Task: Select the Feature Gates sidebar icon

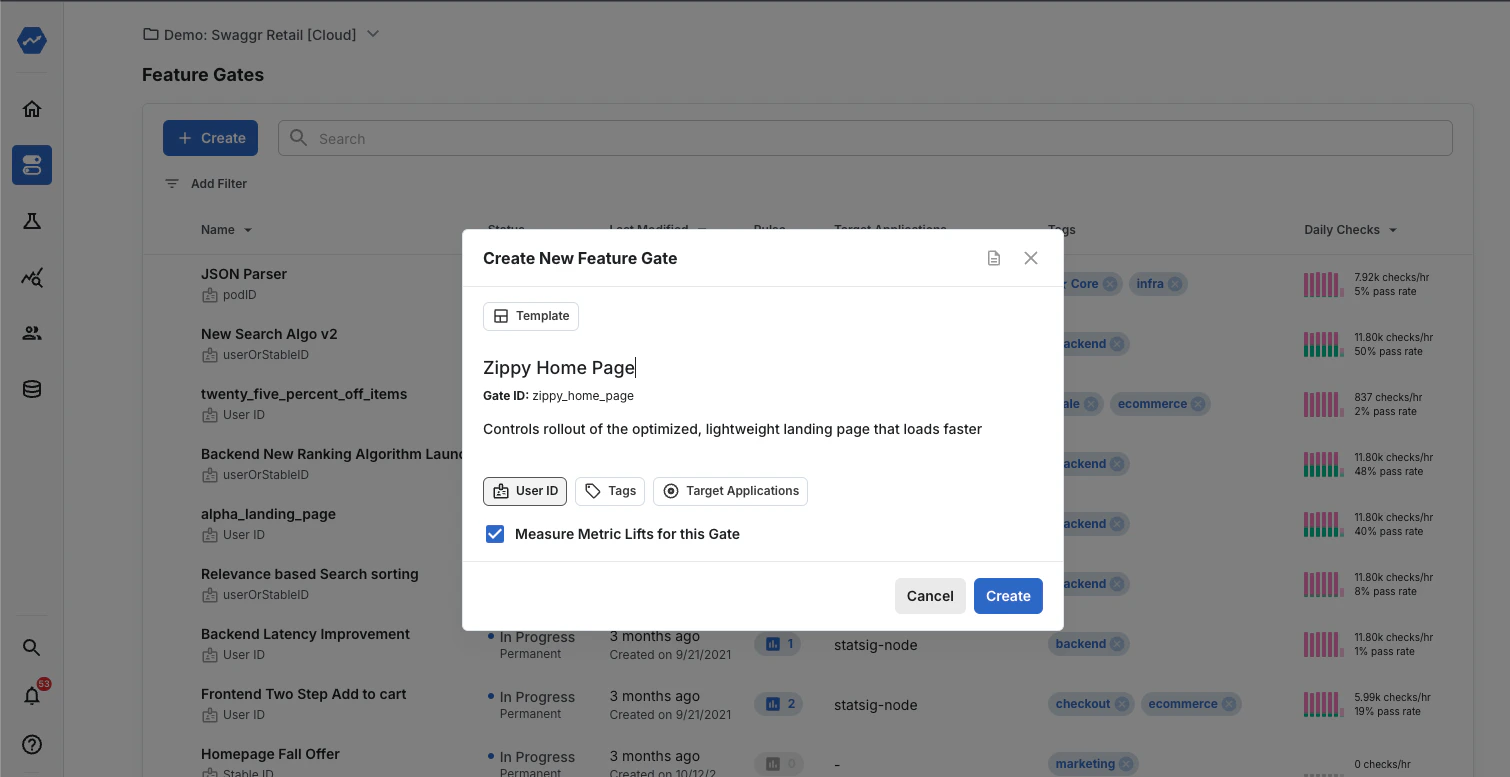Action: [31, 164]
